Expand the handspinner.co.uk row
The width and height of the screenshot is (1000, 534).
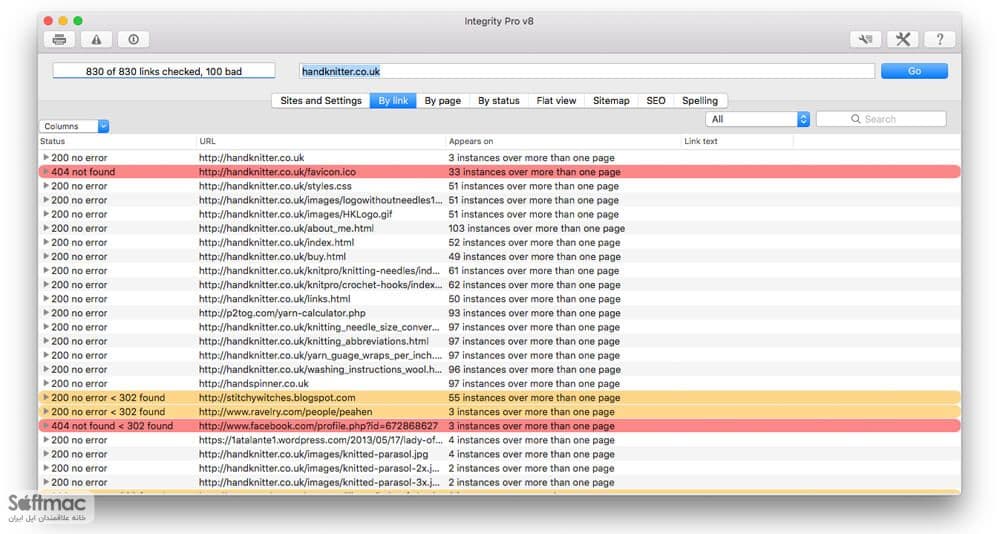[x=46, y=383]
